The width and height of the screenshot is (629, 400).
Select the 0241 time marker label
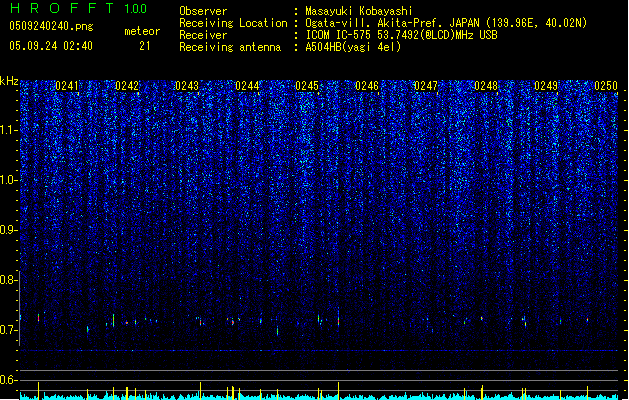67,86
